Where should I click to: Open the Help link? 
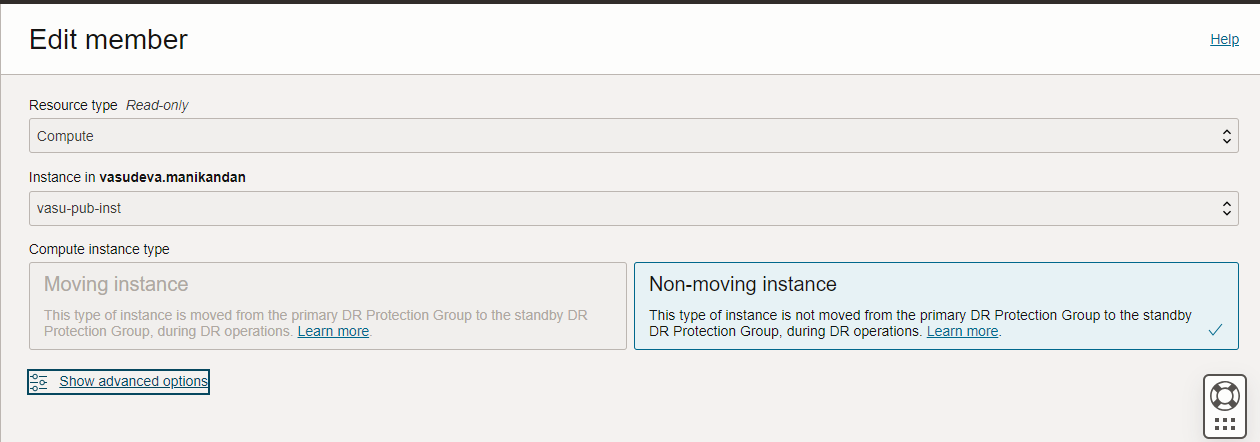tap(1224, 39)
